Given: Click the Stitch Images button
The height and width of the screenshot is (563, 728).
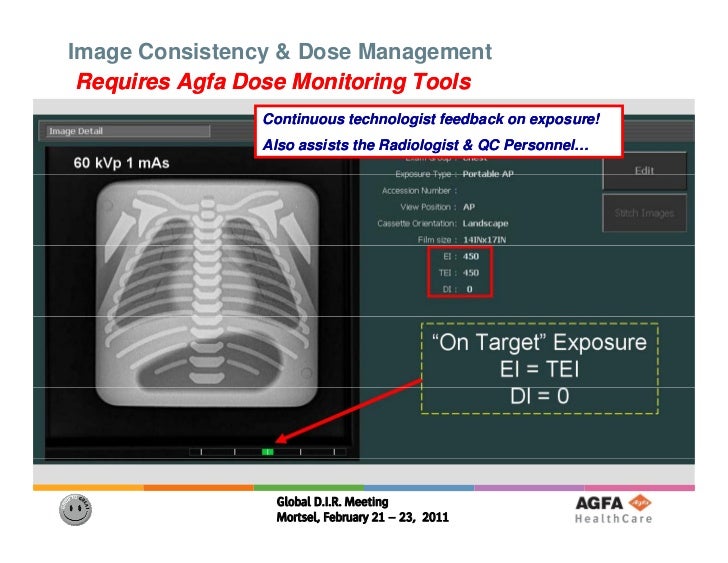Looking at the screenshot, I should point(644,213).
